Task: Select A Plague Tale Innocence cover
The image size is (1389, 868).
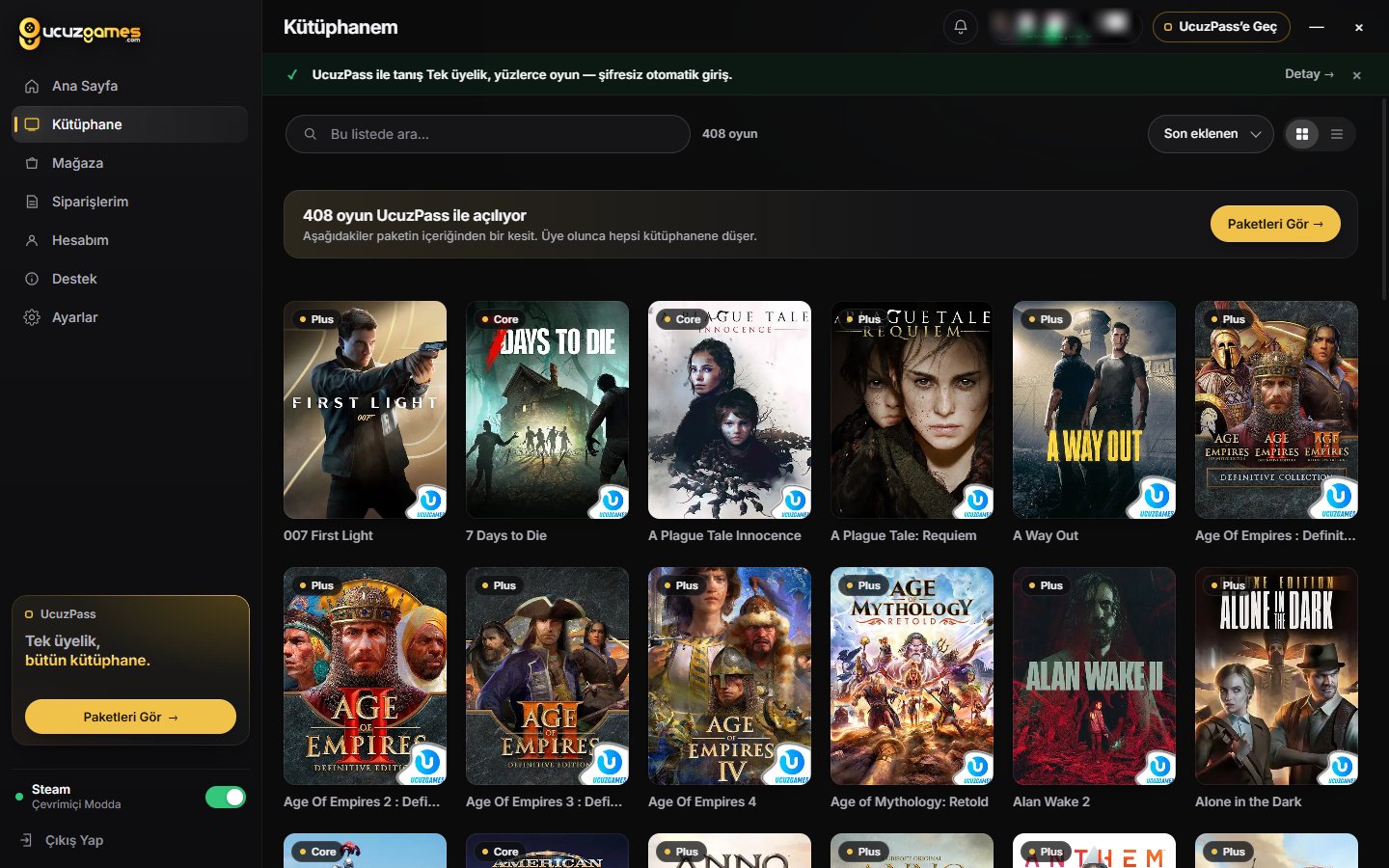Action: [x=729, y=410]
